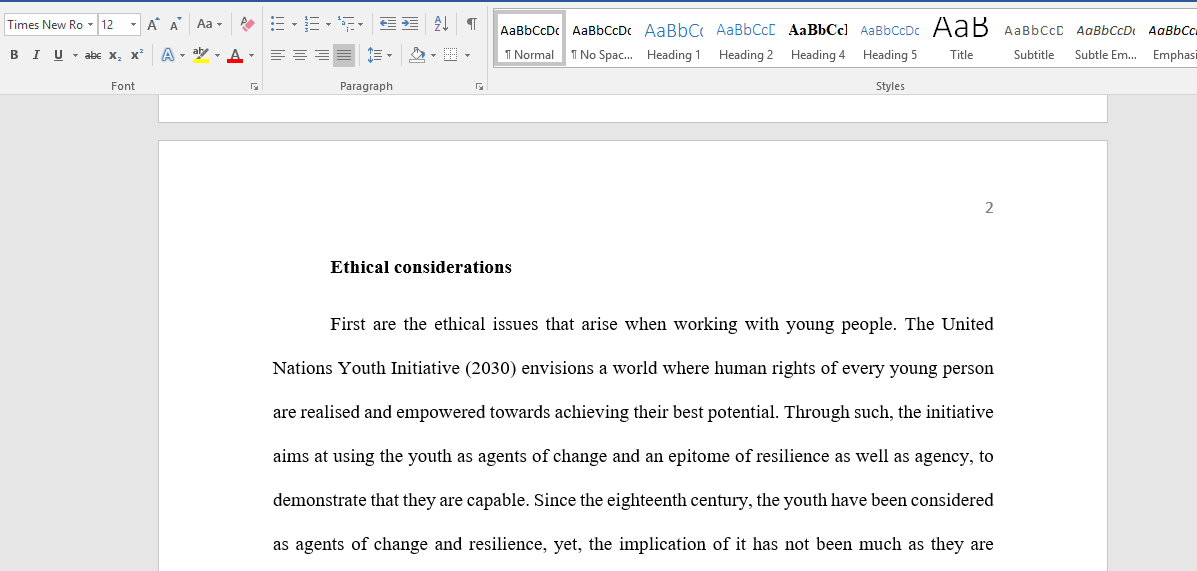Toggle Show/Hide paragraph marks
This screenshot has height=571, width=1197.
pos(472,24)
